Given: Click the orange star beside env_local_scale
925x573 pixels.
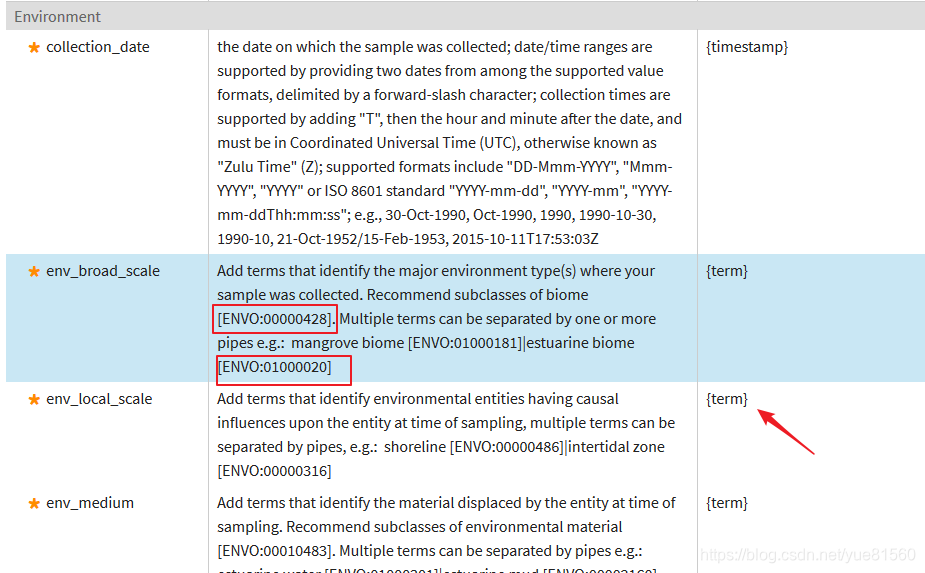Looking at the screenshot, I should click(x=34, y=400).
